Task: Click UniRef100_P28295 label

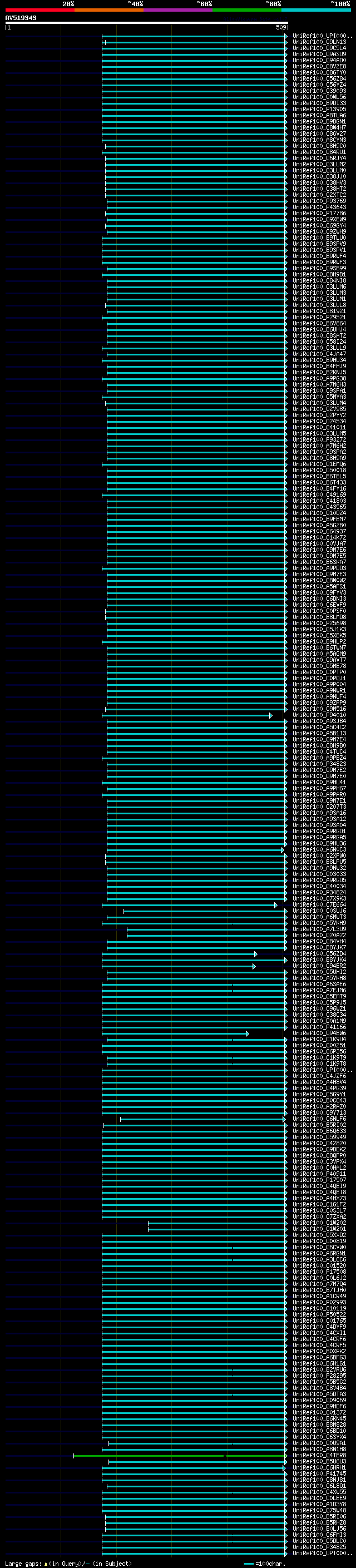Action: [319, 1376]
